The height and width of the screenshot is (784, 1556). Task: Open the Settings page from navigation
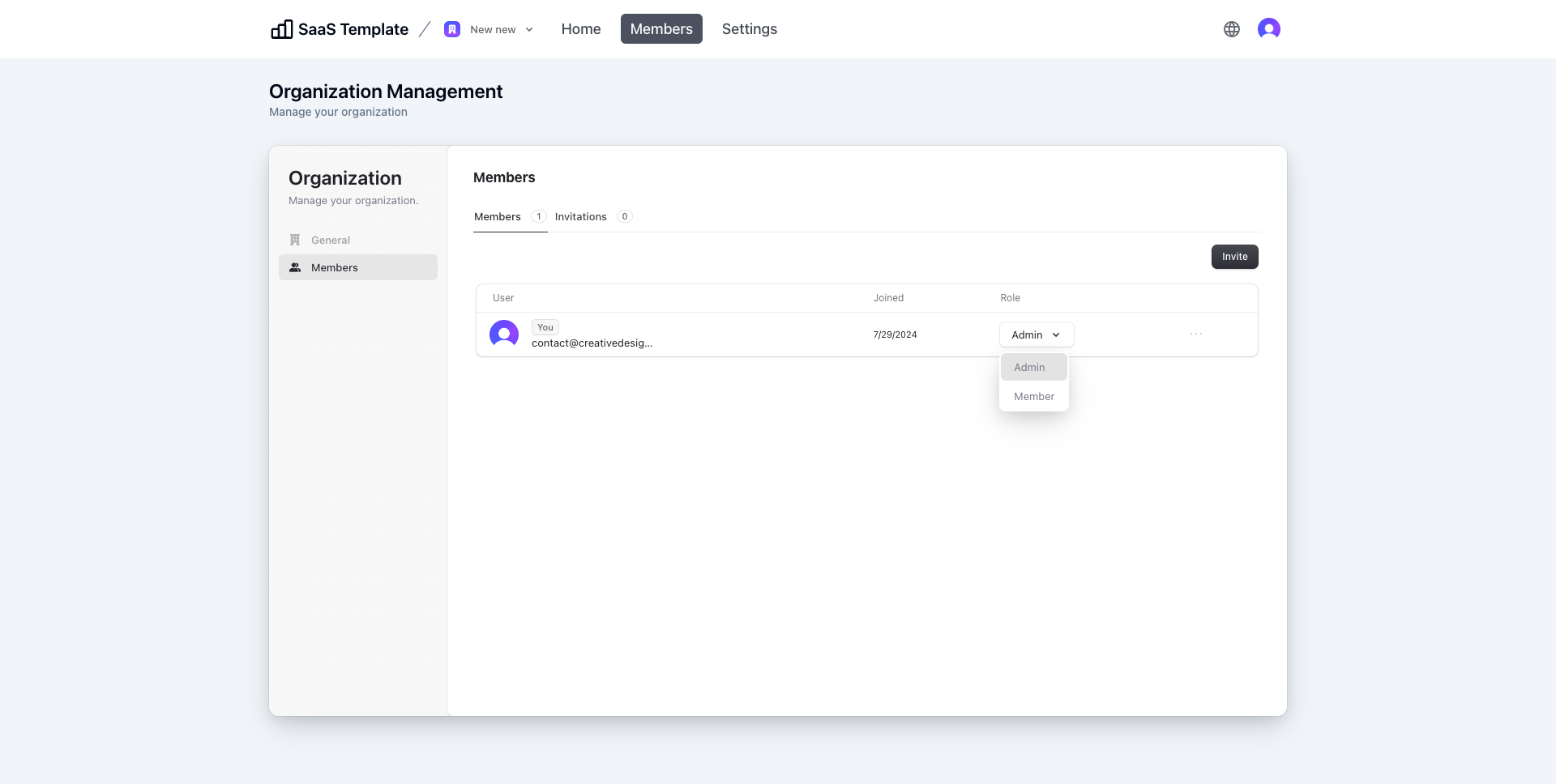pos(749,28)
